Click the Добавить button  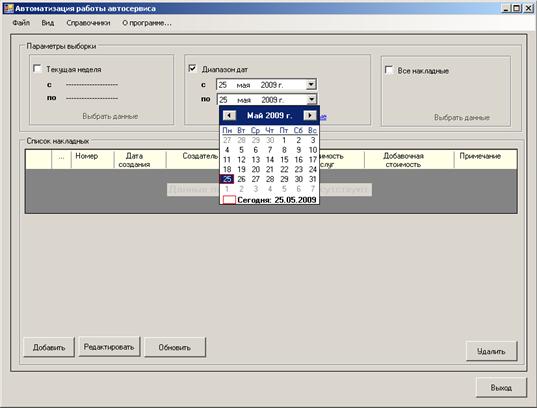click(x=49, y=347)
